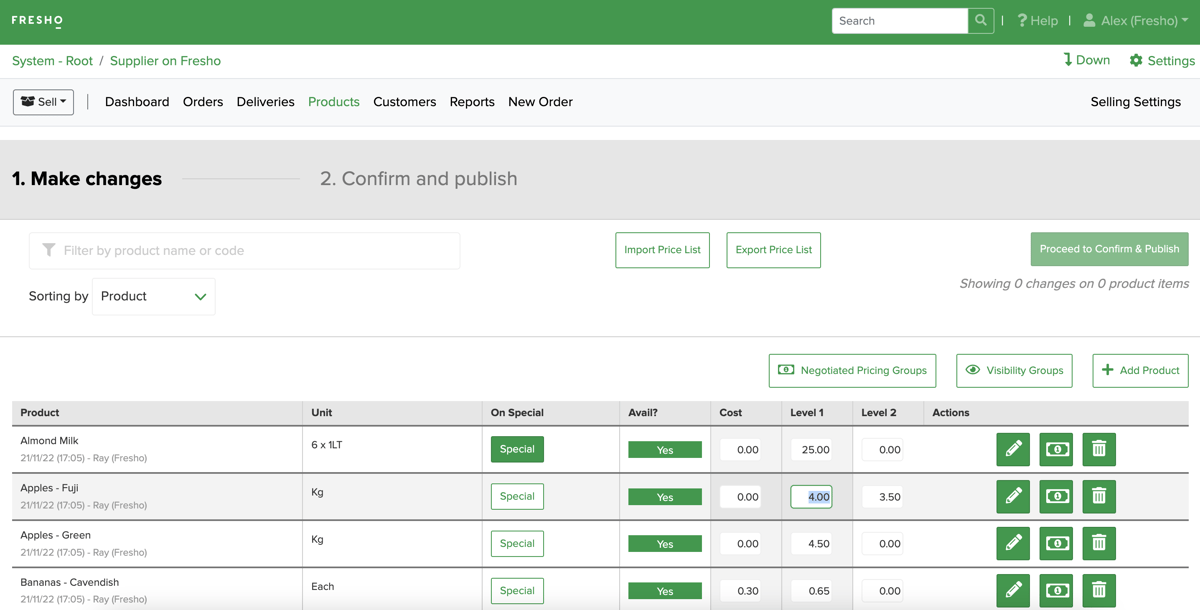1200x610 pixels.
Task: Open pricing money icon for Apples - Fuji
Action: coord(1056,497)
